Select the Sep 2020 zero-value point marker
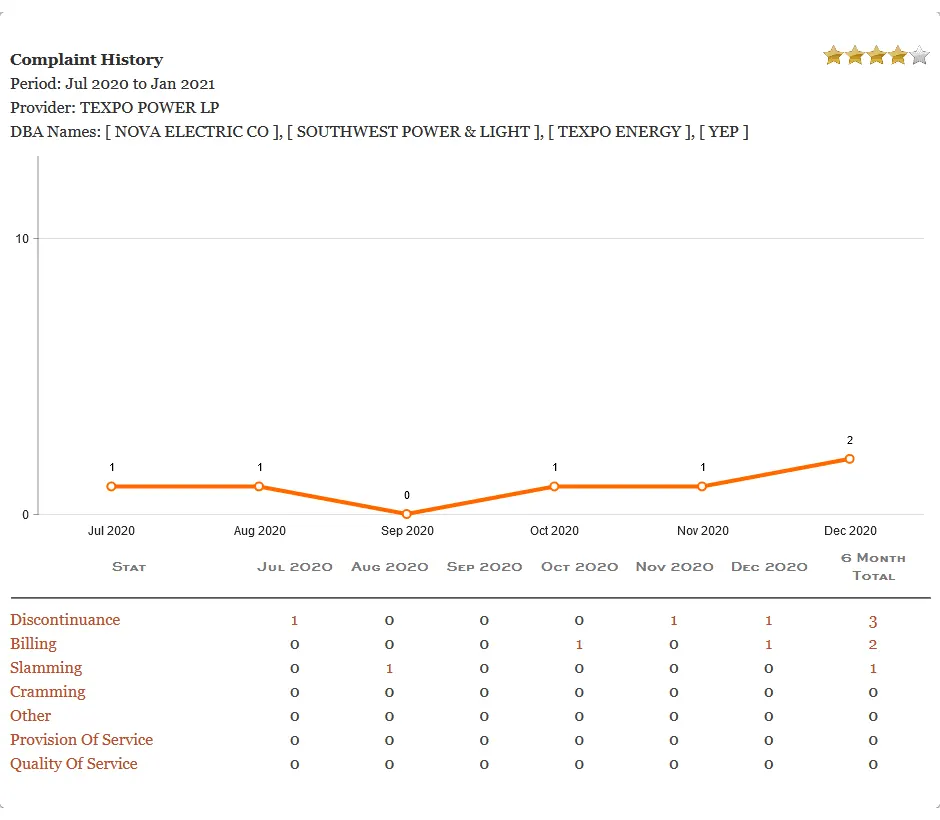The image size is (940, 820). [x=406, y=513]
